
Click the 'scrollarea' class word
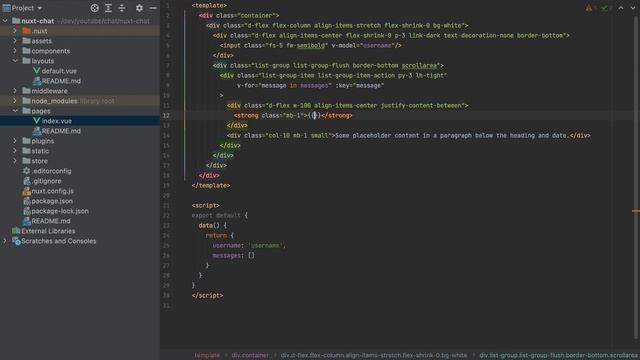[419, 65]
